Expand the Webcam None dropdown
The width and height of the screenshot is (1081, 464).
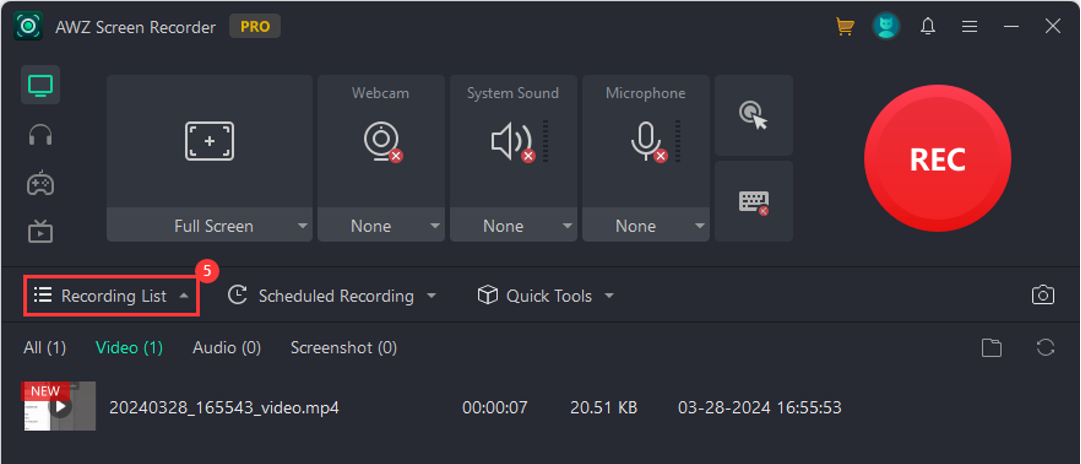tap(434, 226)
